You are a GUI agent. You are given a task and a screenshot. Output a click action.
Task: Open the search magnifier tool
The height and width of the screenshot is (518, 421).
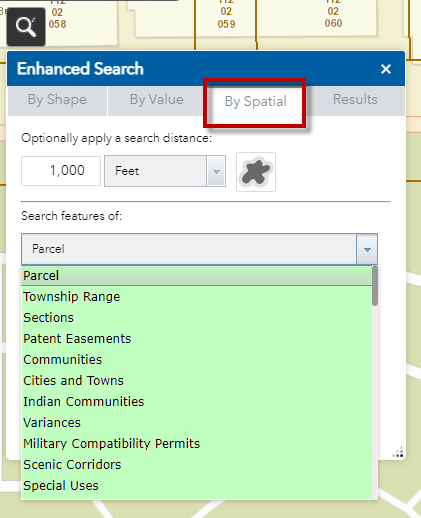[x=26, y=27]
